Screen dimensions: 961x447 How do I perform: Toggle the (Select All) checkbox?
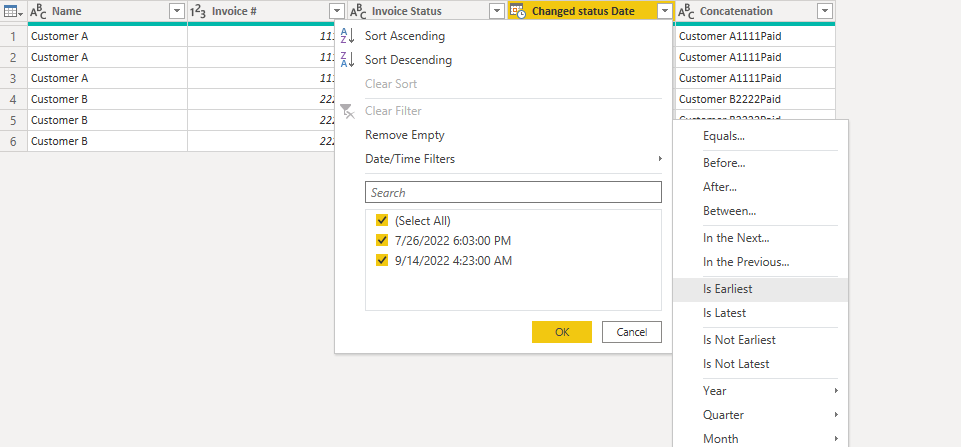pyautogui.click(x=382, y=221)
